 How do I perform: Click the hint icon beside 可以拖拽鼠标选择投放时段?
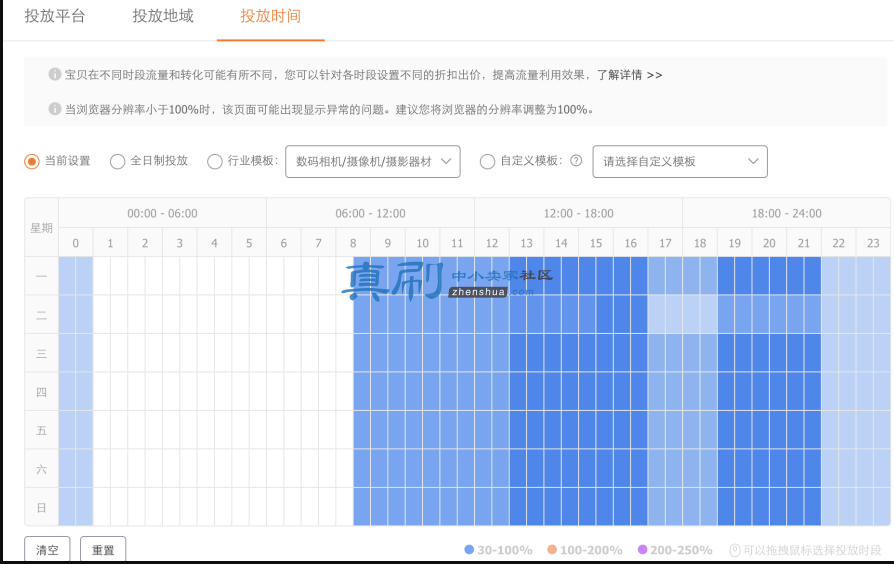click(x=735, y=550)
